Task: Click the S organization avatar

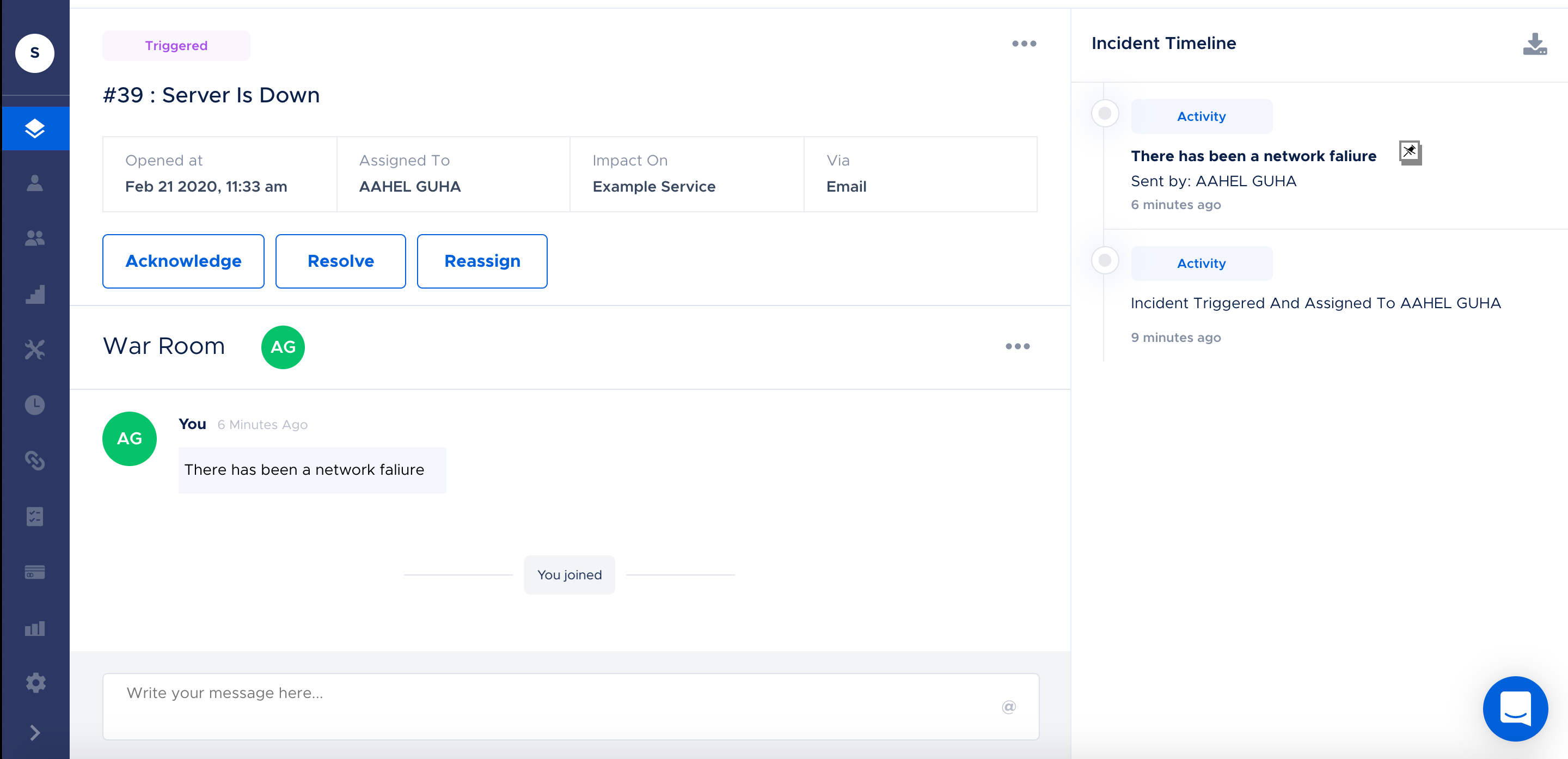Action: [x=35, y=53]
